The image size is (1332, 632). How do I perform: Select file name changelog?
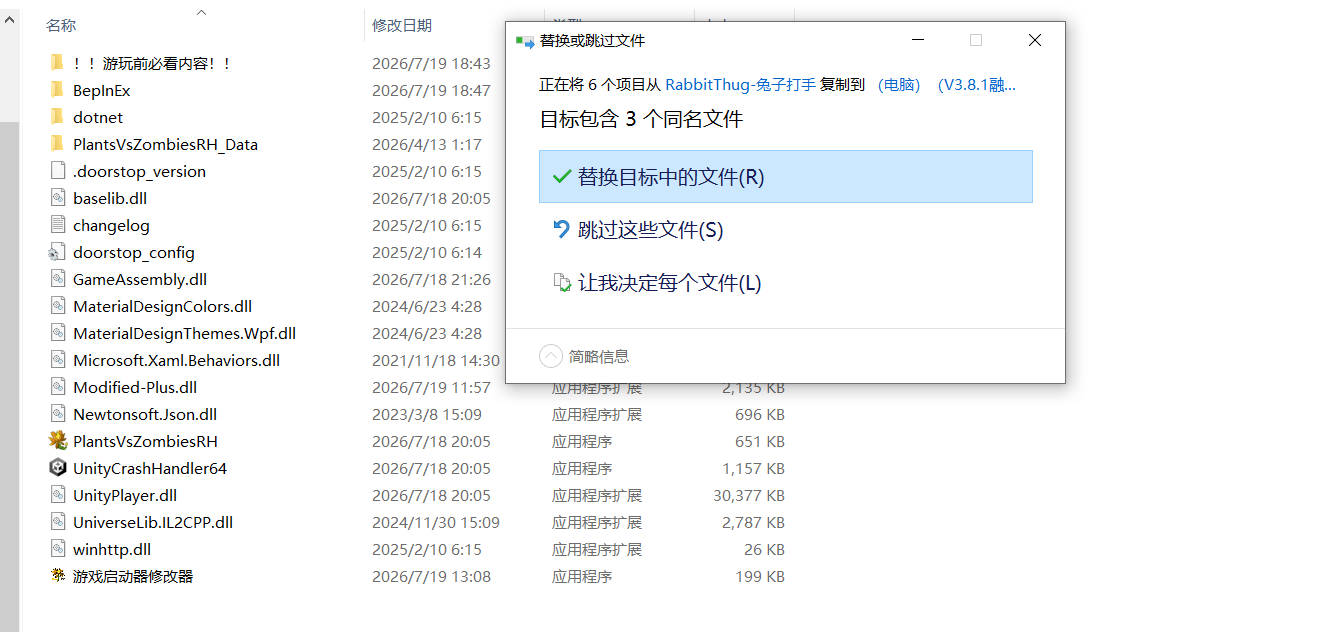coord(111,225)
